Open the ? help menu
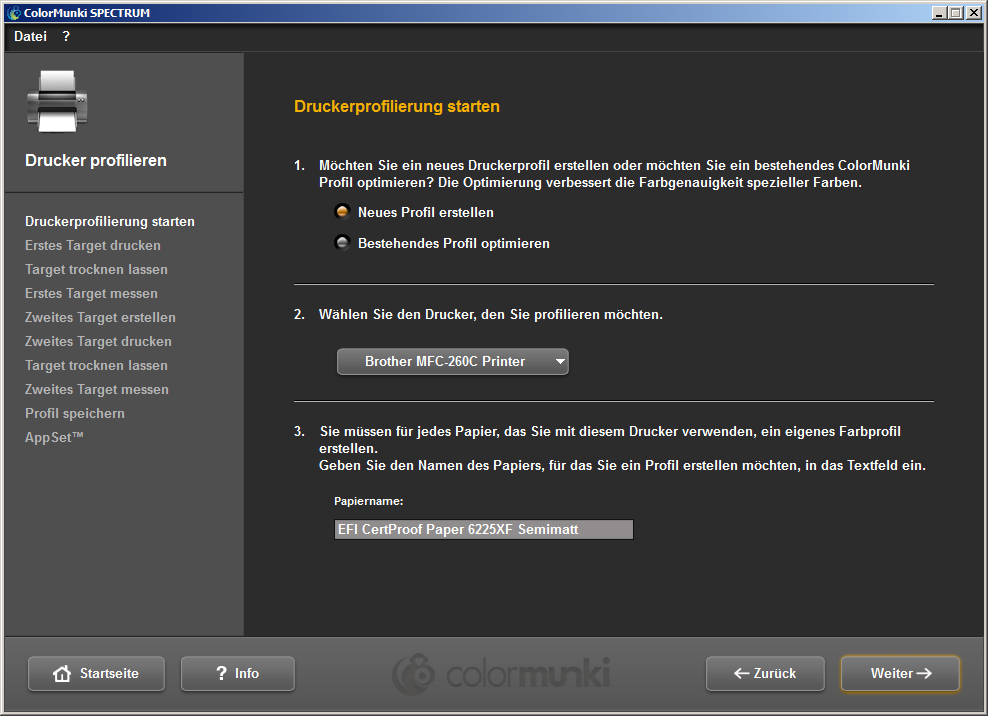Screen dimensions: 988x716 click(66, 37)
